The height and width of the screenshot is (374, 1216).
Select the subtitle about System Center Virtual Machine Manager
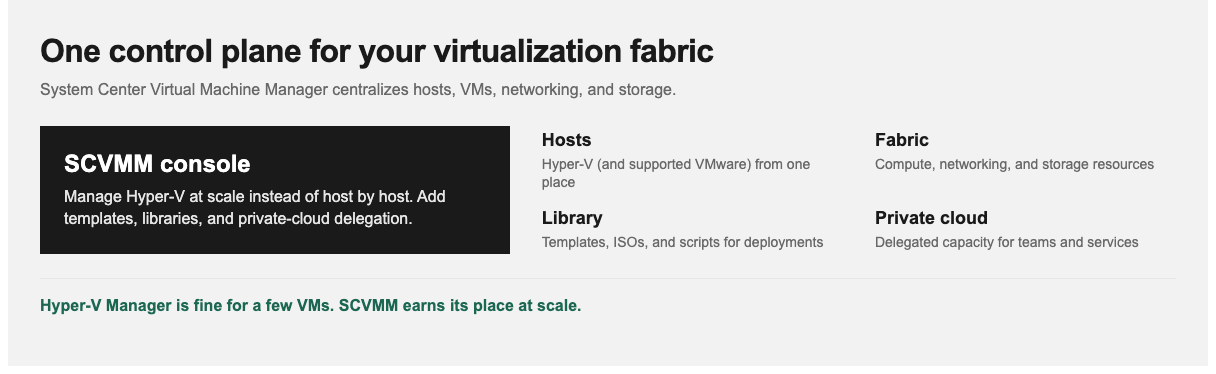358,90
